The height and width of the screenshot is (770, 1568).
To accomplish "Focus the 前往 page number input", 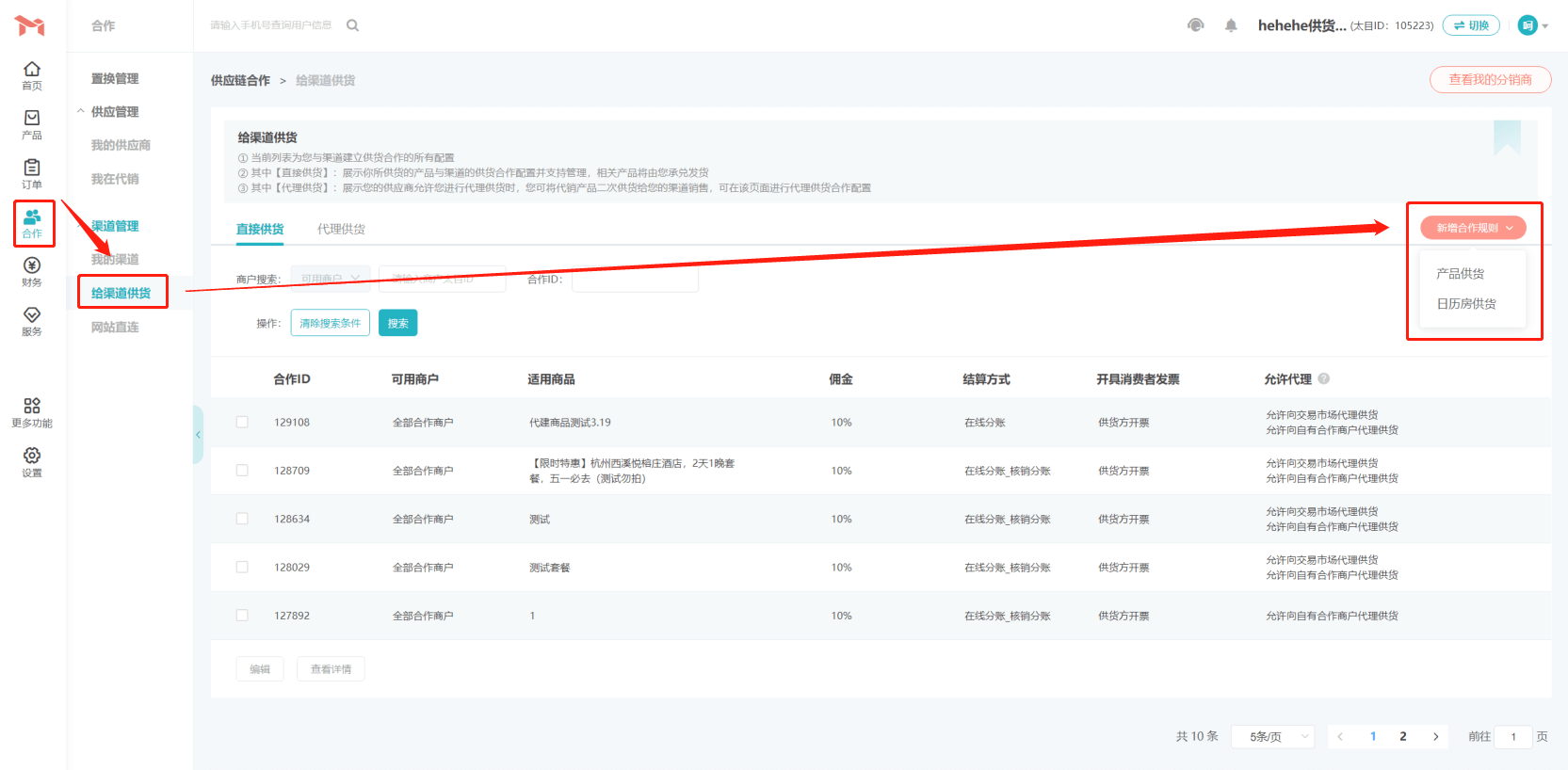I will [x=1513, y=736].
